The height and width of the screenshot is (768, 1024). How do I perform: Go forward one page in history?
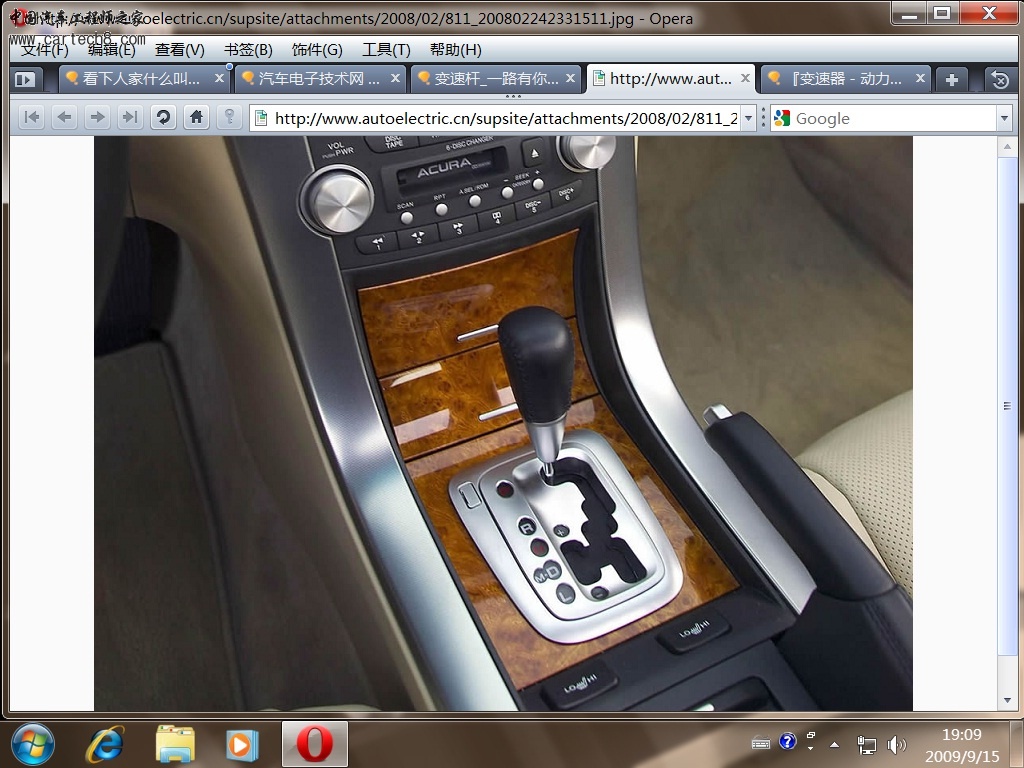tap(97, 118)
